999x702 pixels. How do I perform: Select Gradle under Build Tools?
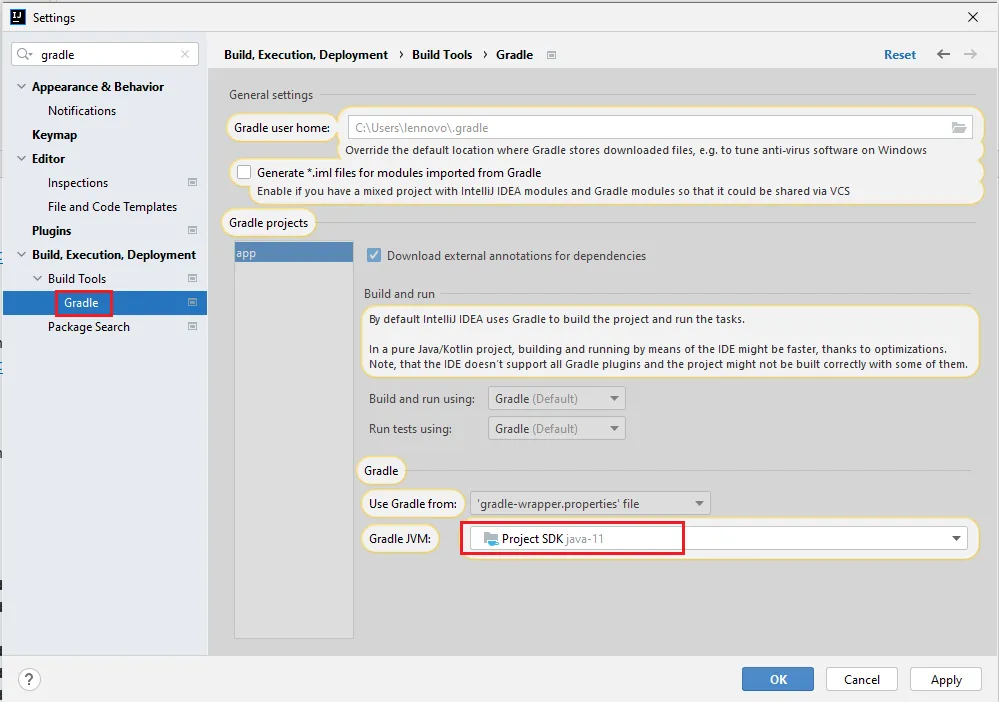point(81,303)
